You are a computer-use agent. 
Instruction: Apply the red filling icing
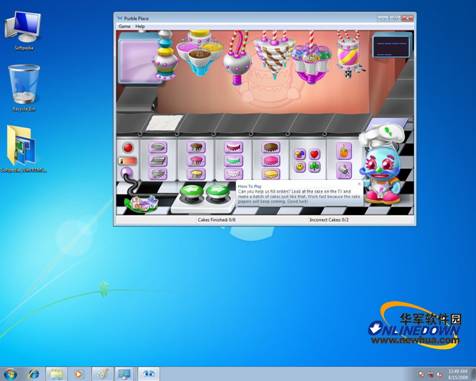[233, 147]
